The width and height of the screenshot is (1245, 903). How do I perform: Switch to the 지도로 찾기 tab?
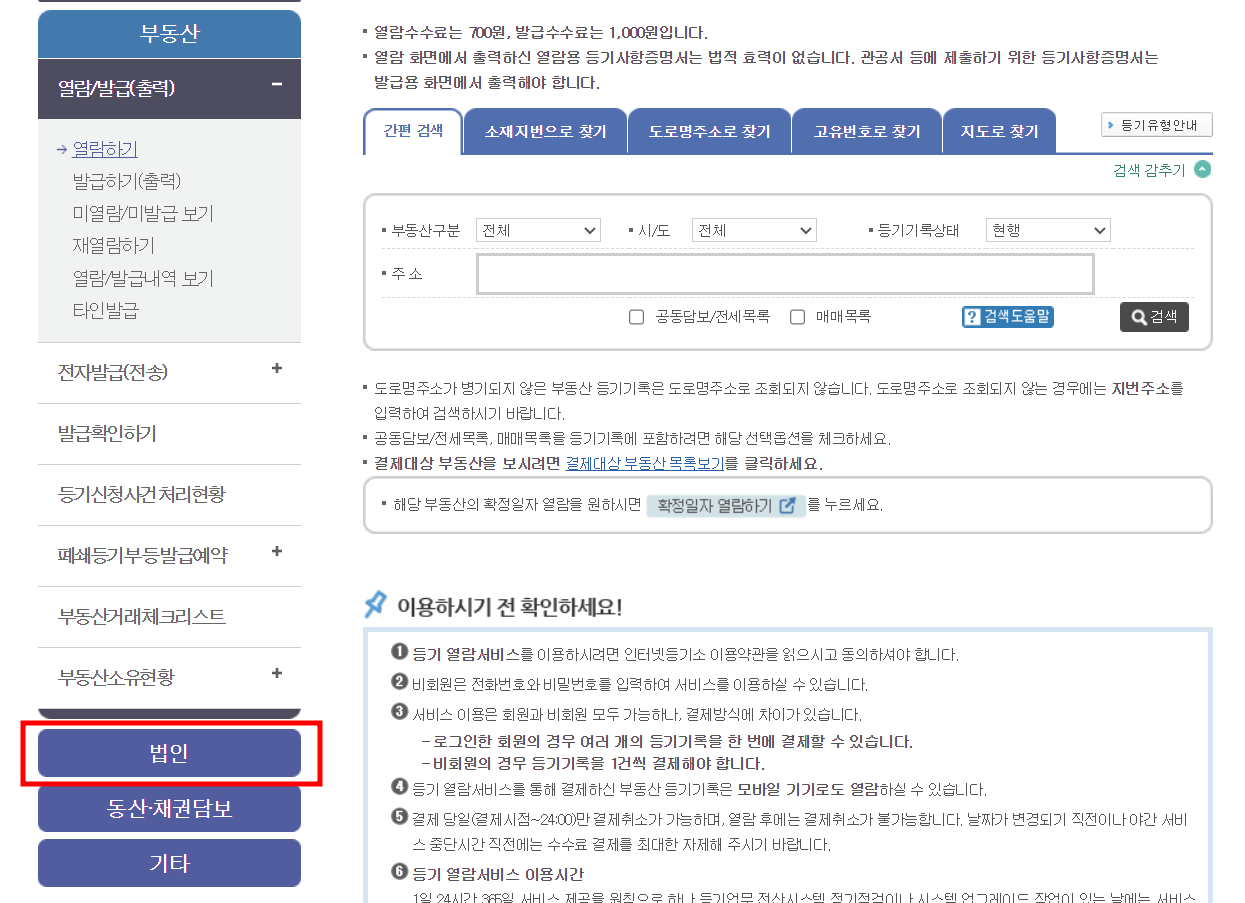coord(999,130)
